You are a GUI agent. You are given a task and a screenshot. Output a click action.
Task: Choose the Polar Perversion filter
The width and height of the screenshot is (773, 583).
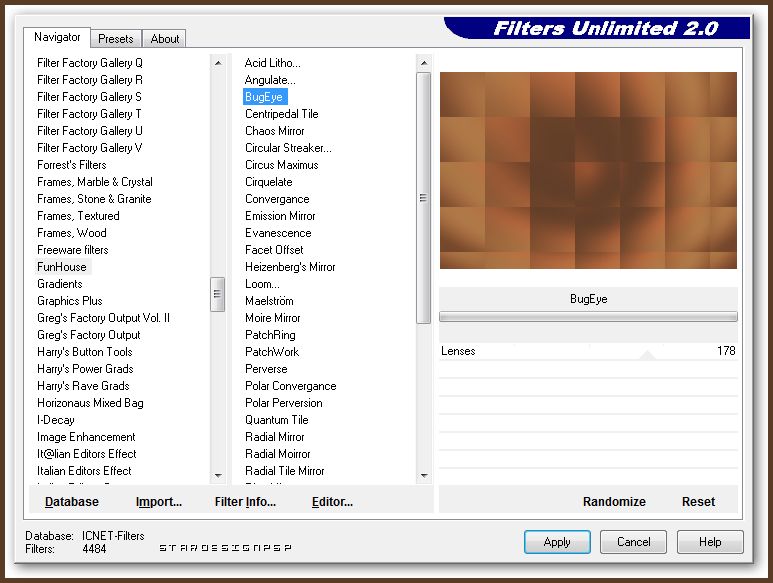(x=283, y=403)
